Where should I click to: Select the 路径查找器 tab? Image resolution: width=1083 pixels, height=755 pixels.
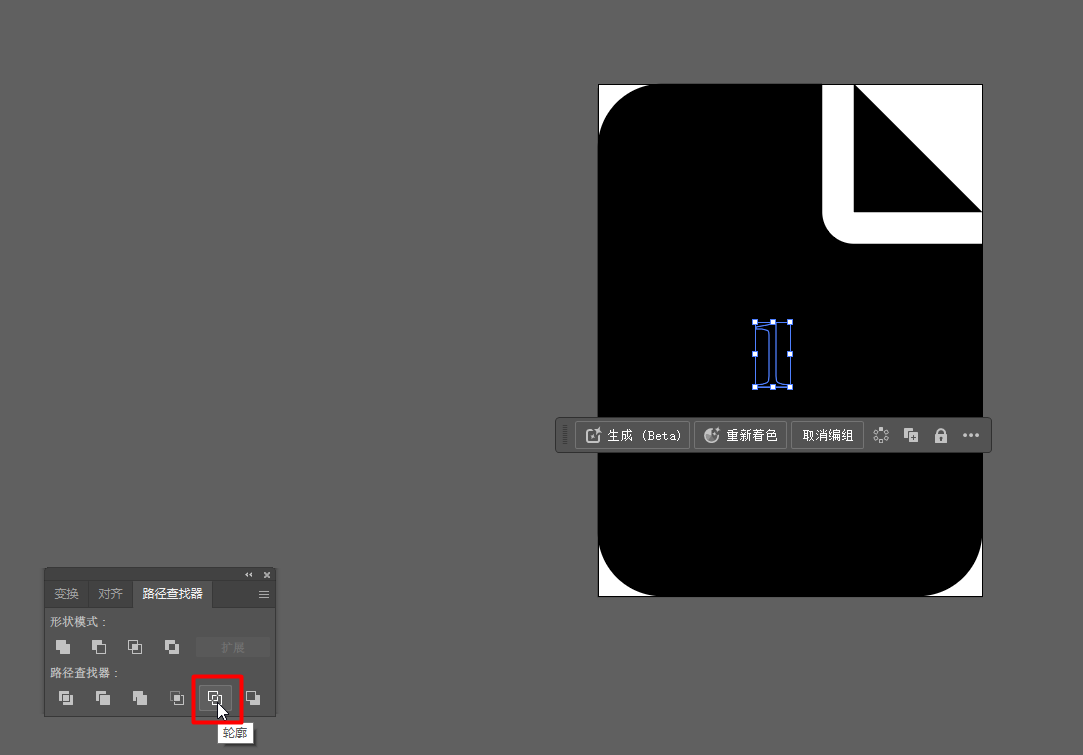coord(172,594)
